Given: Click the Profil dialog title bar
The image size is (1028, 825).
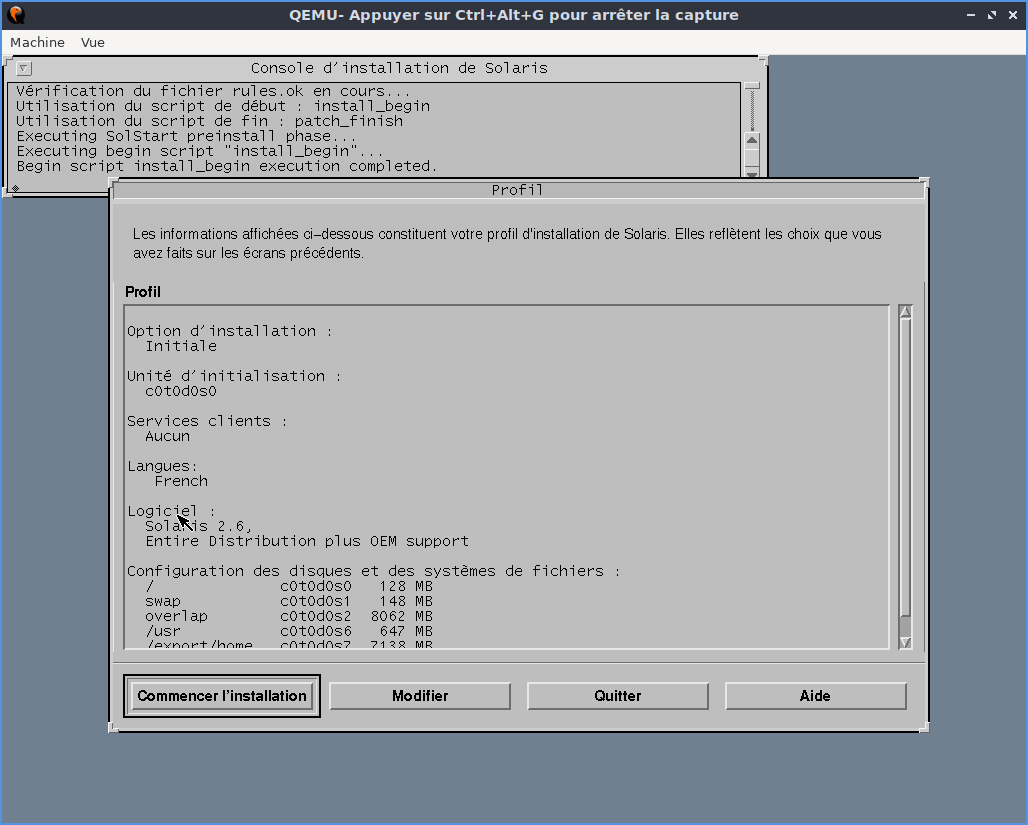Looking at the screenshot, I should tap(518, 190).
